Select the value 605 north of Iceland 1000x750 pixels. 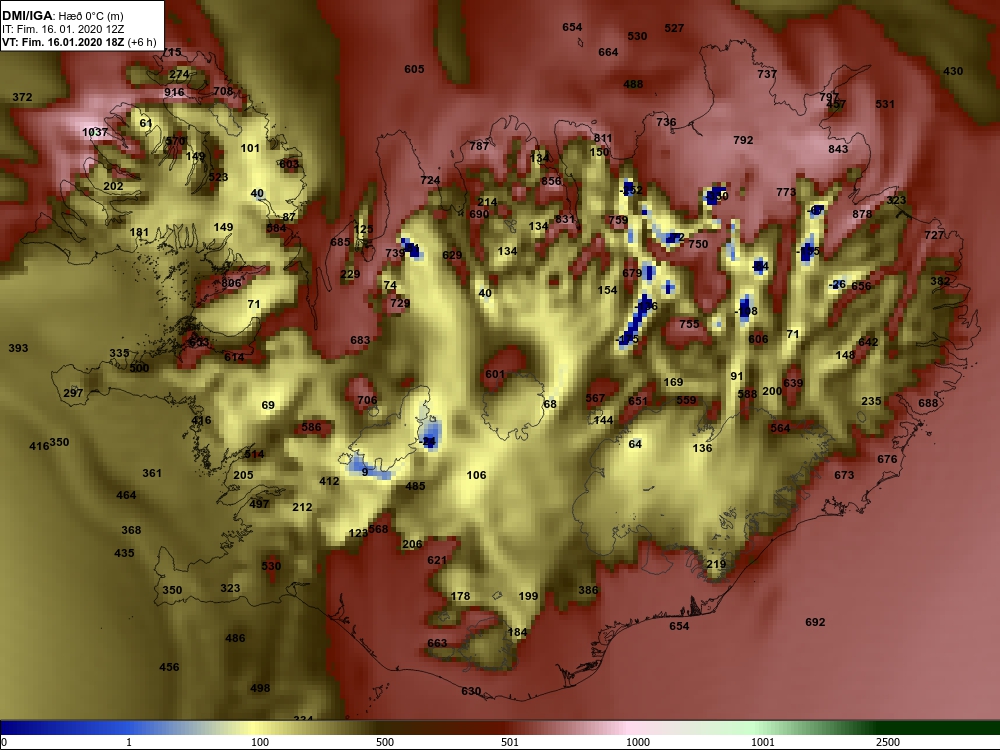pyautogui.click(x=414, y=70)
